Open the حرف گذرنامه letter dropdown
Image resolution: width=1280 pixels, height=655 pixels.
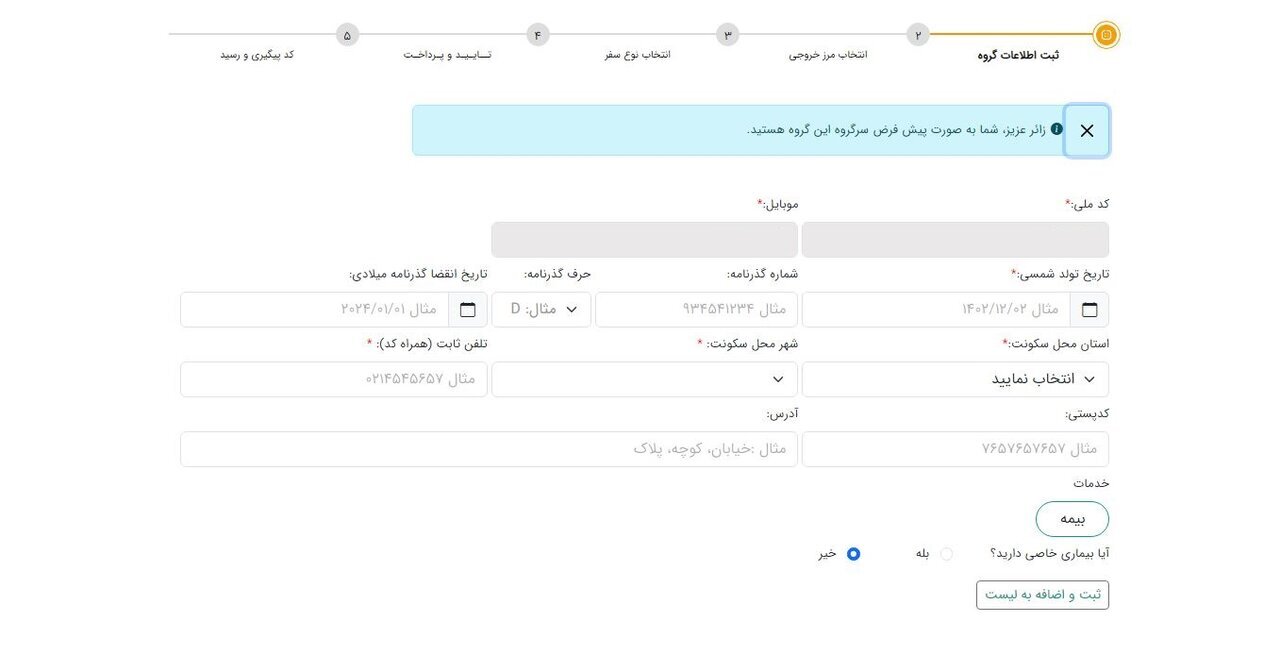pos(540,309)
